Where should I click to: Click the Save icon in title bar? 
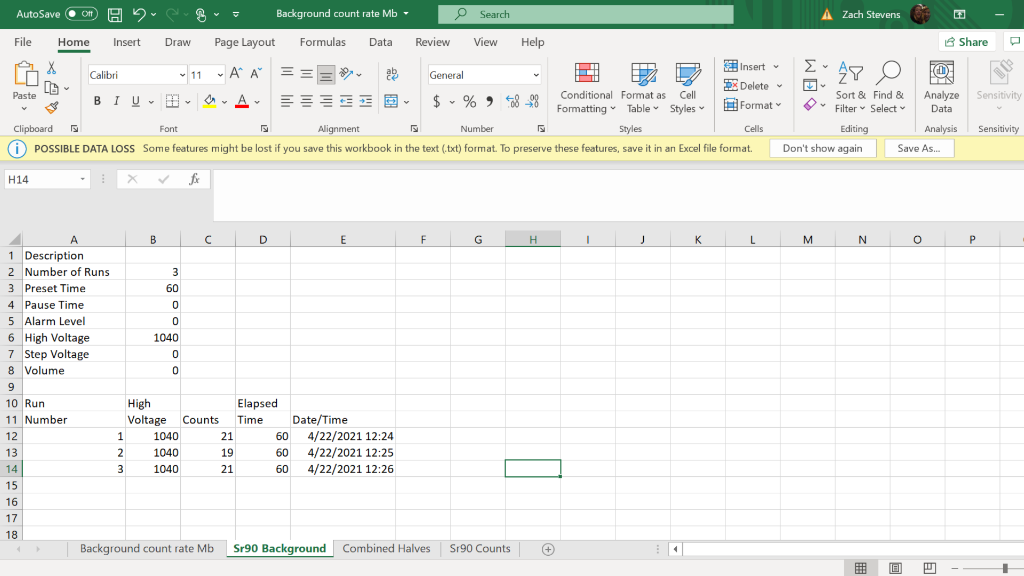[115, 14]
